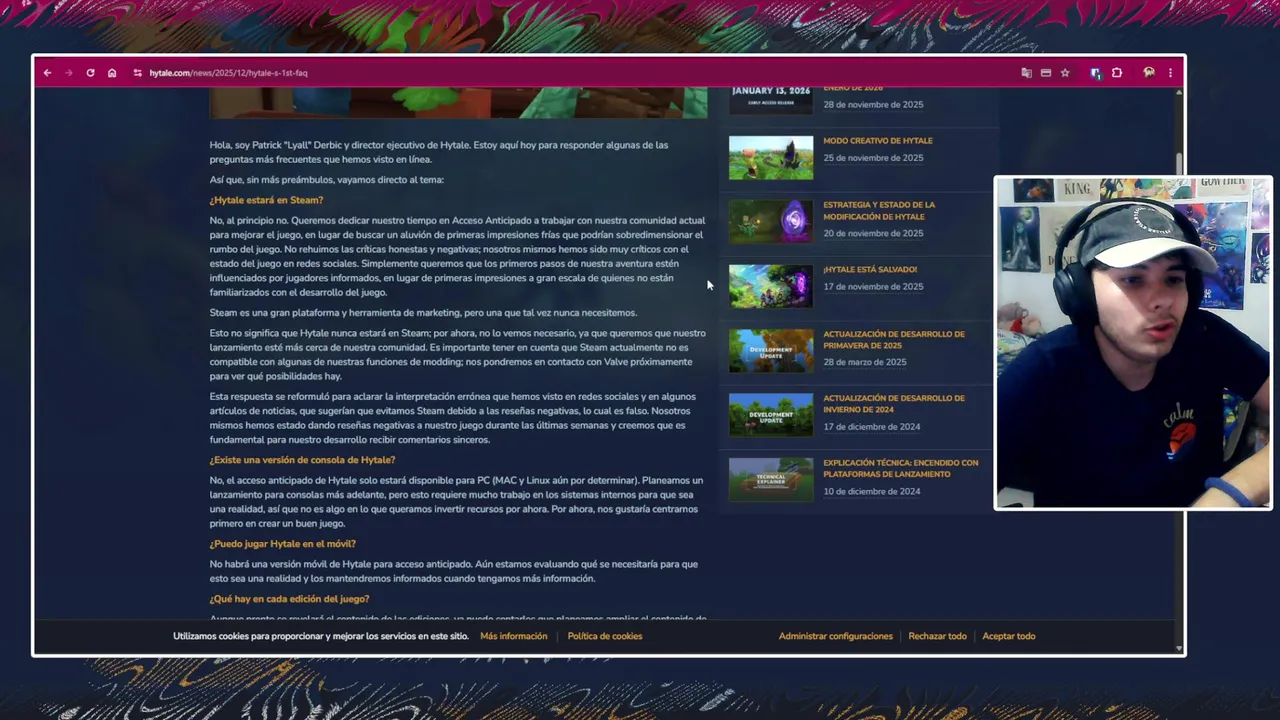
Task: Bookmark this page with the star
Action: point(1065,73)
